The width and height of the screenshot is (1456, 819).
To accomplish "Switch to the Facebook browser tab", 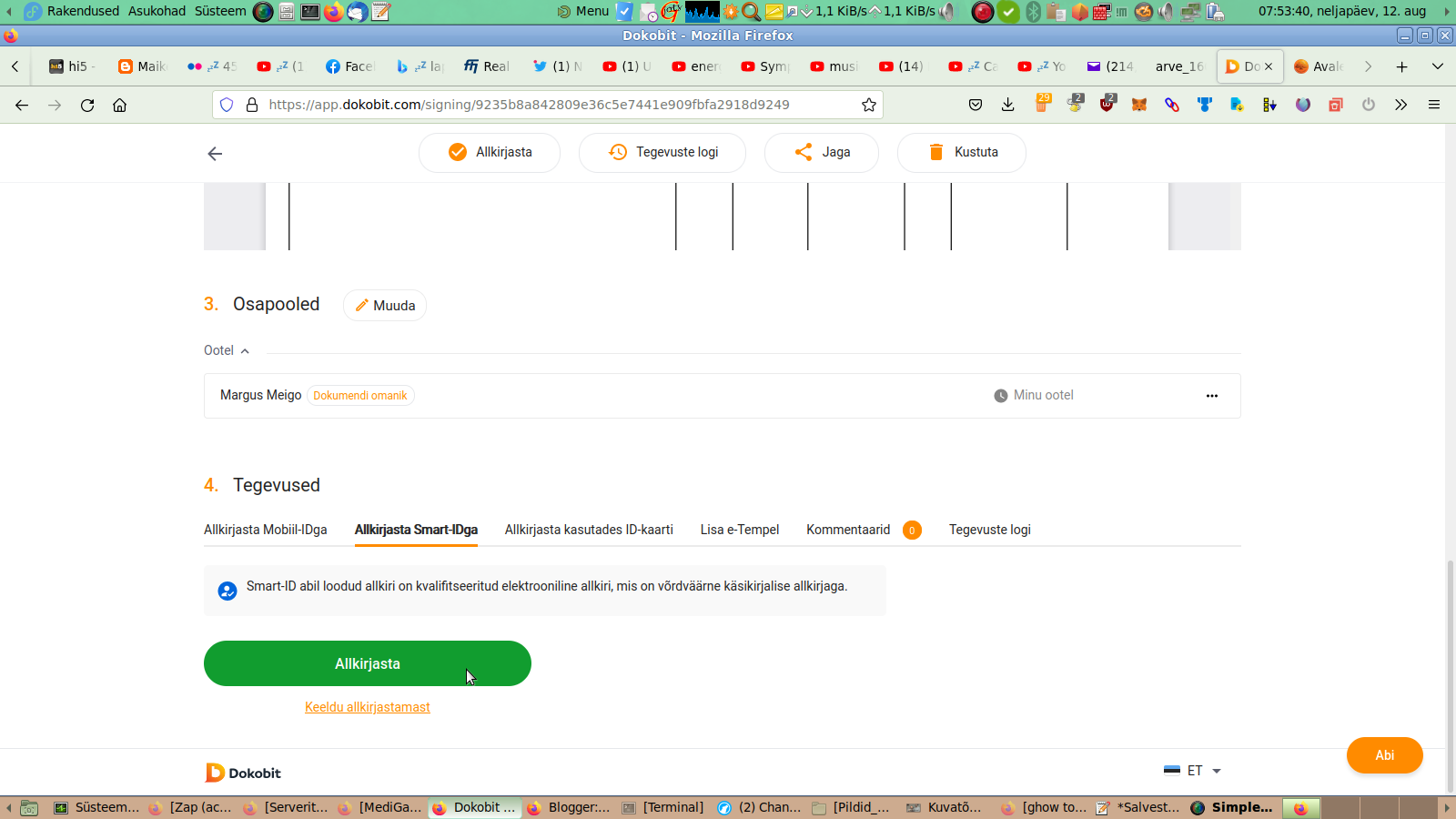I will [350, 66].
